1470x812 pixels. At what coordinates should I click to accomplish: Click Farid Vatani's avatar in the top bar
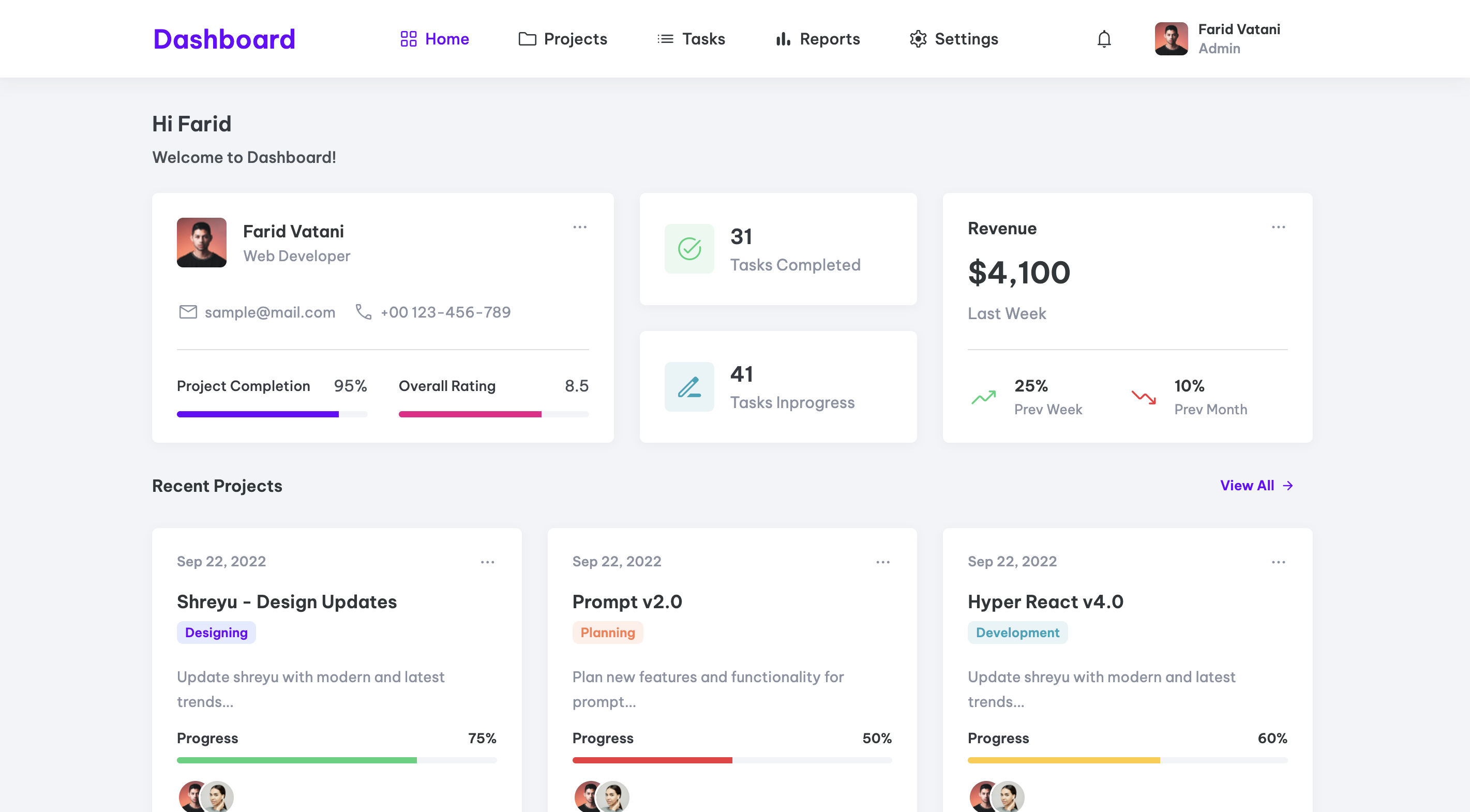coord(1171,39)
